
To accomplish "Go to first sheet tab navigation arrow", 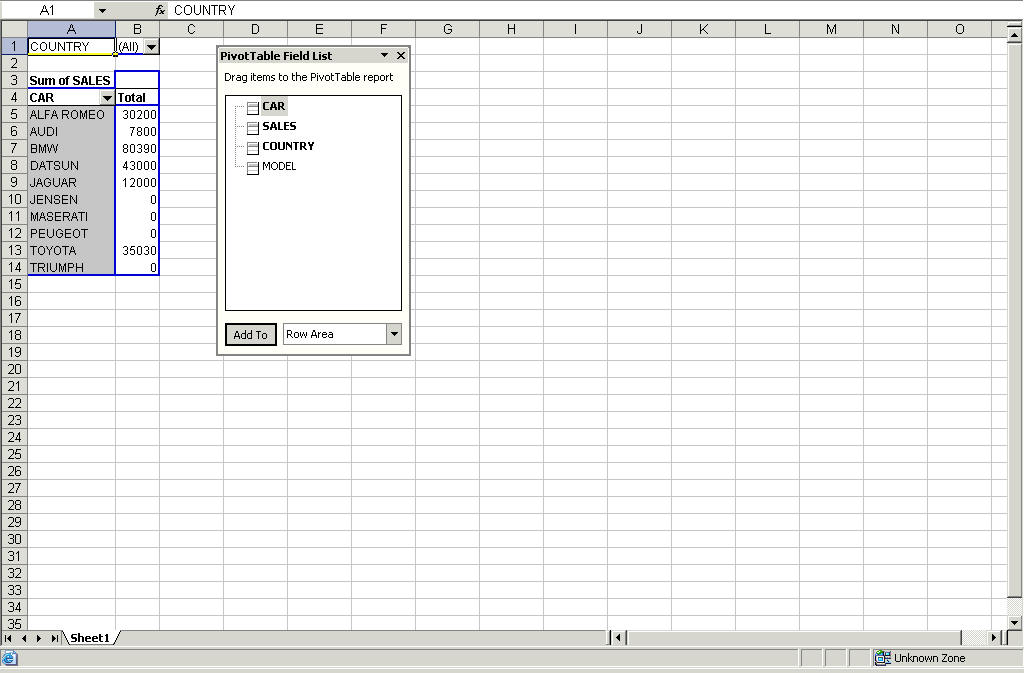I will click(8, 638).
